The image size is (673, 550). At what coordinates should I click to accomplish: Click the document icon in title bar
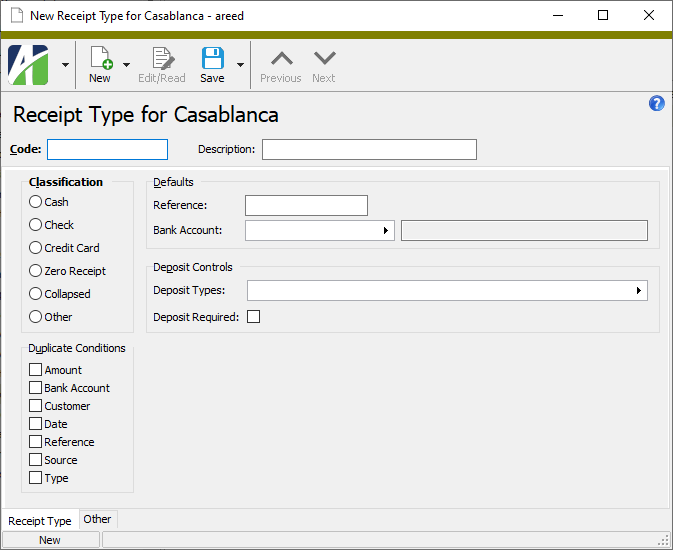(x=17, y=16)
